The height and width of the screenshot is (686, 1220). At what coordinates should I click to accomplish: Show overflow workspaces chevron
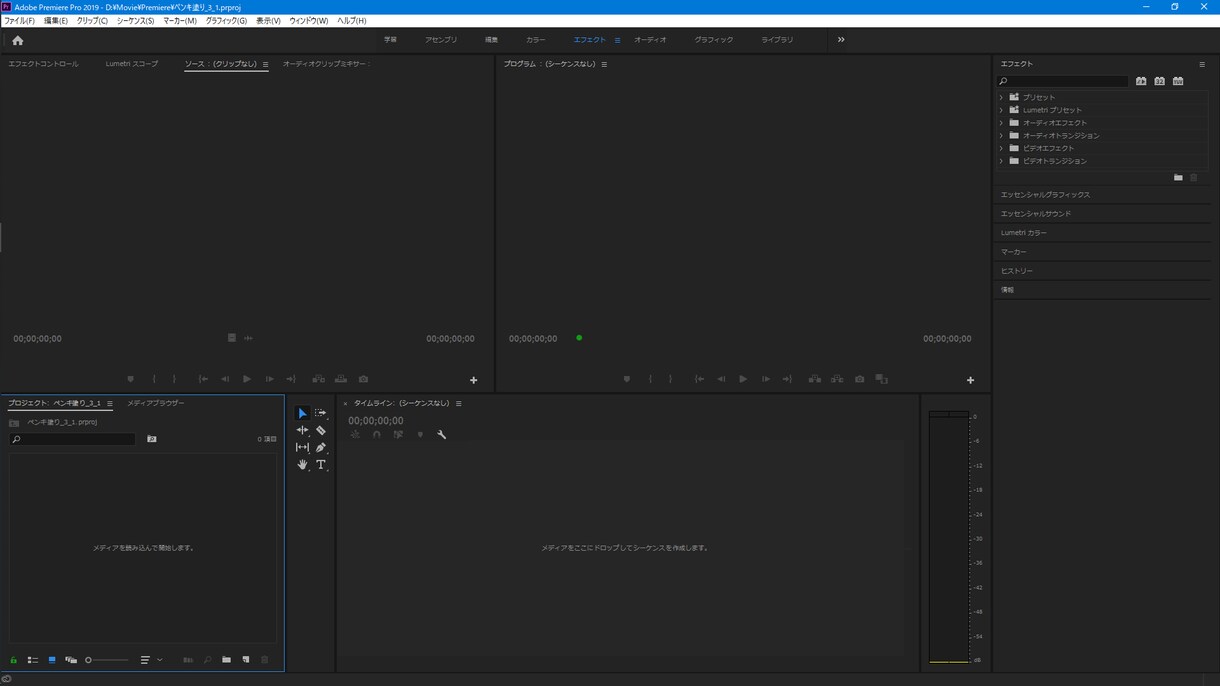coord(841,40)
